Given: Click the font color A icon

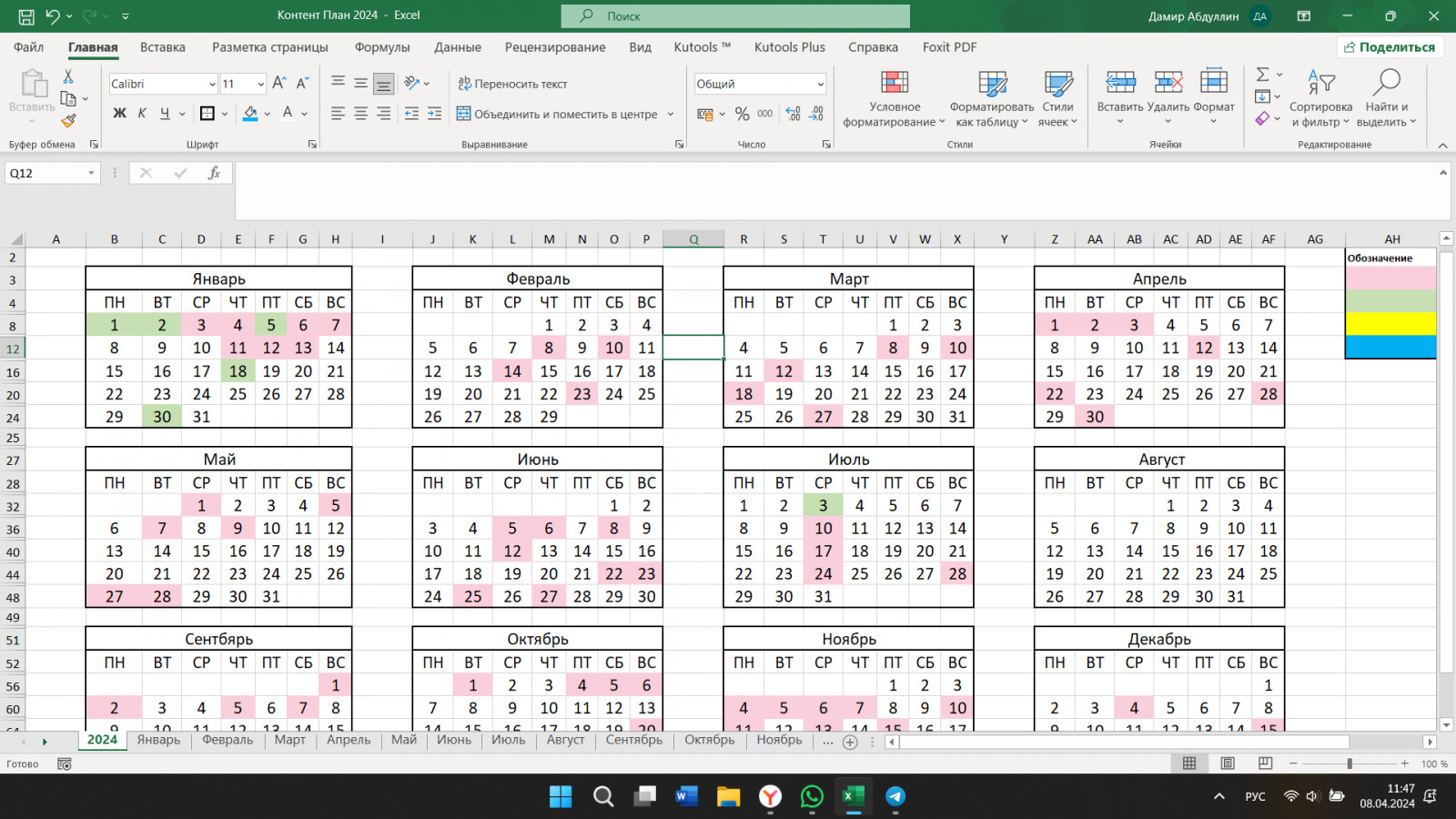Looking at the screenshot, I should 288,114.
